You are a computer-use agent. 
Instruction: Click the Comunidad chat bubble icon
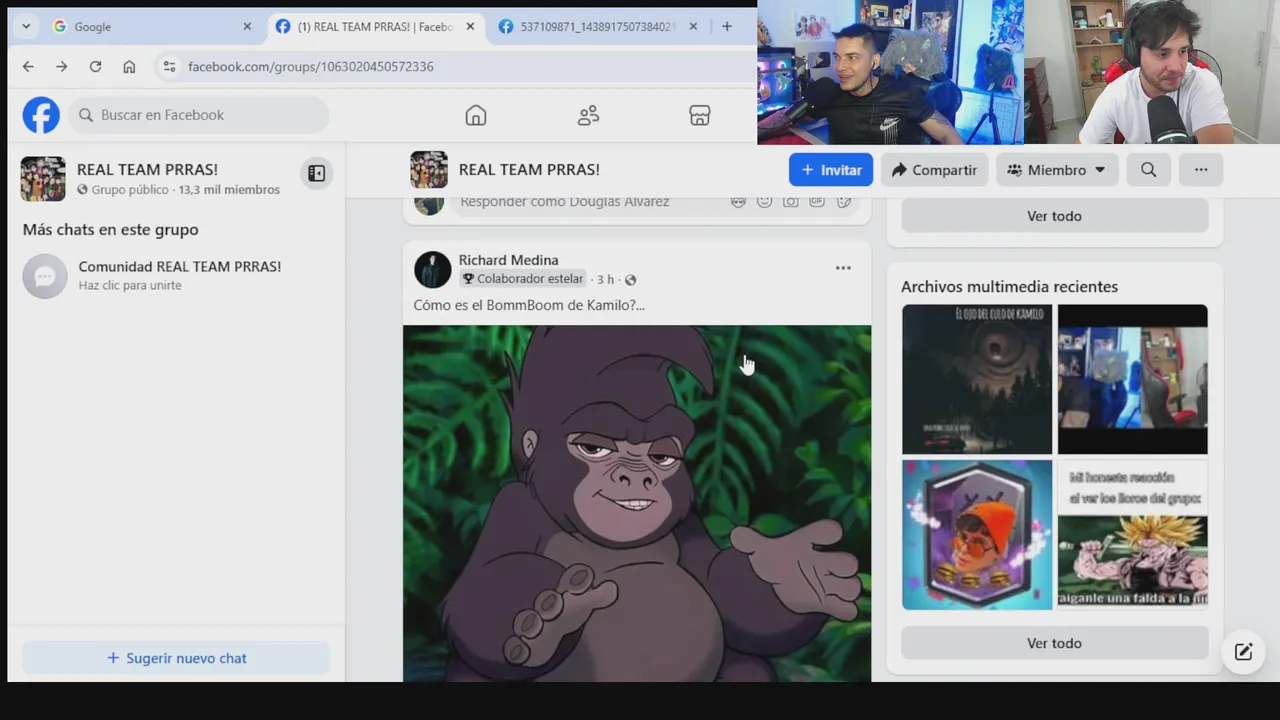pos(45,276)
